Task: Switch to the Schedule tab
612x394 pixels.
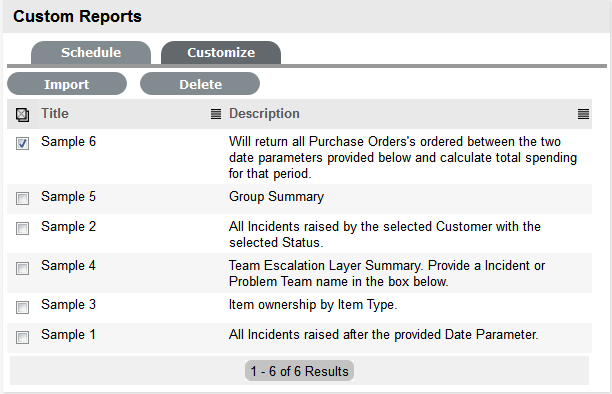Action: click(91, 53)
